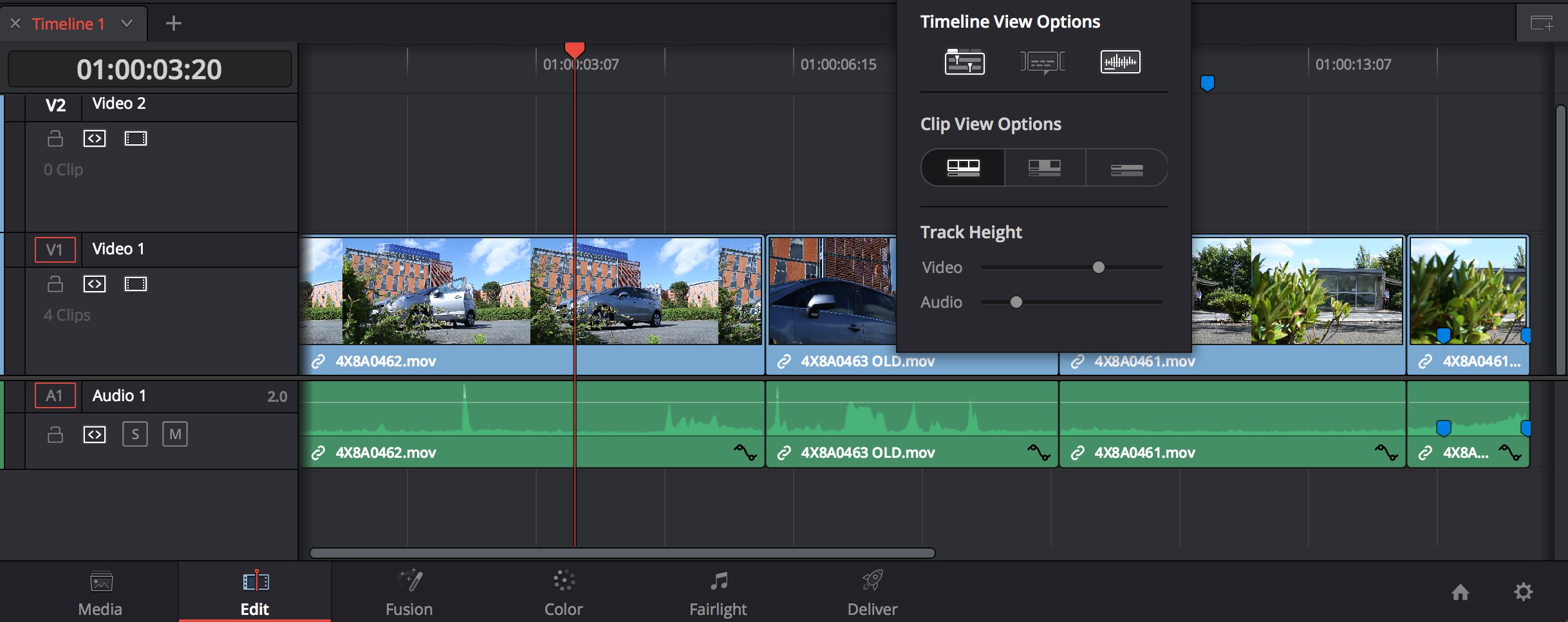Screen dimensions: 1568x622
Task: Enable stacked timelines view option
Action: pyautogui.click(x=964, y=62)
